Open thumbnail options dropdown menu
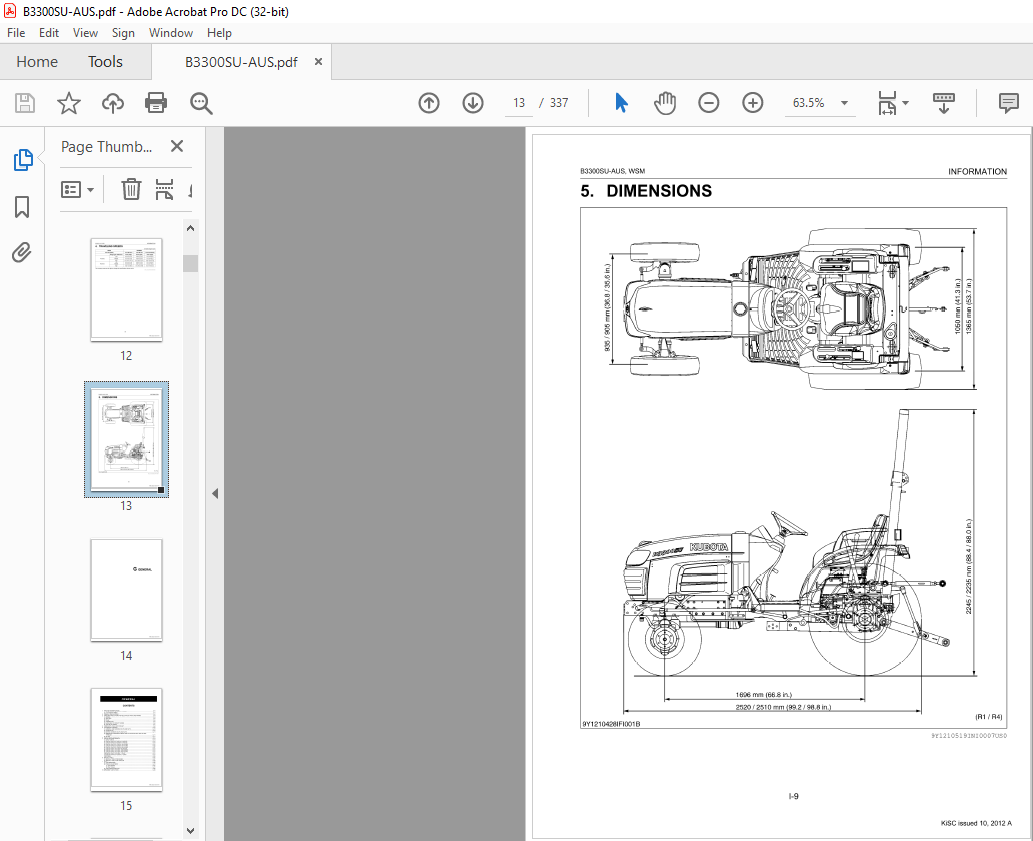1033x841 pixels. pyautogui.click(x=78, y=190)
